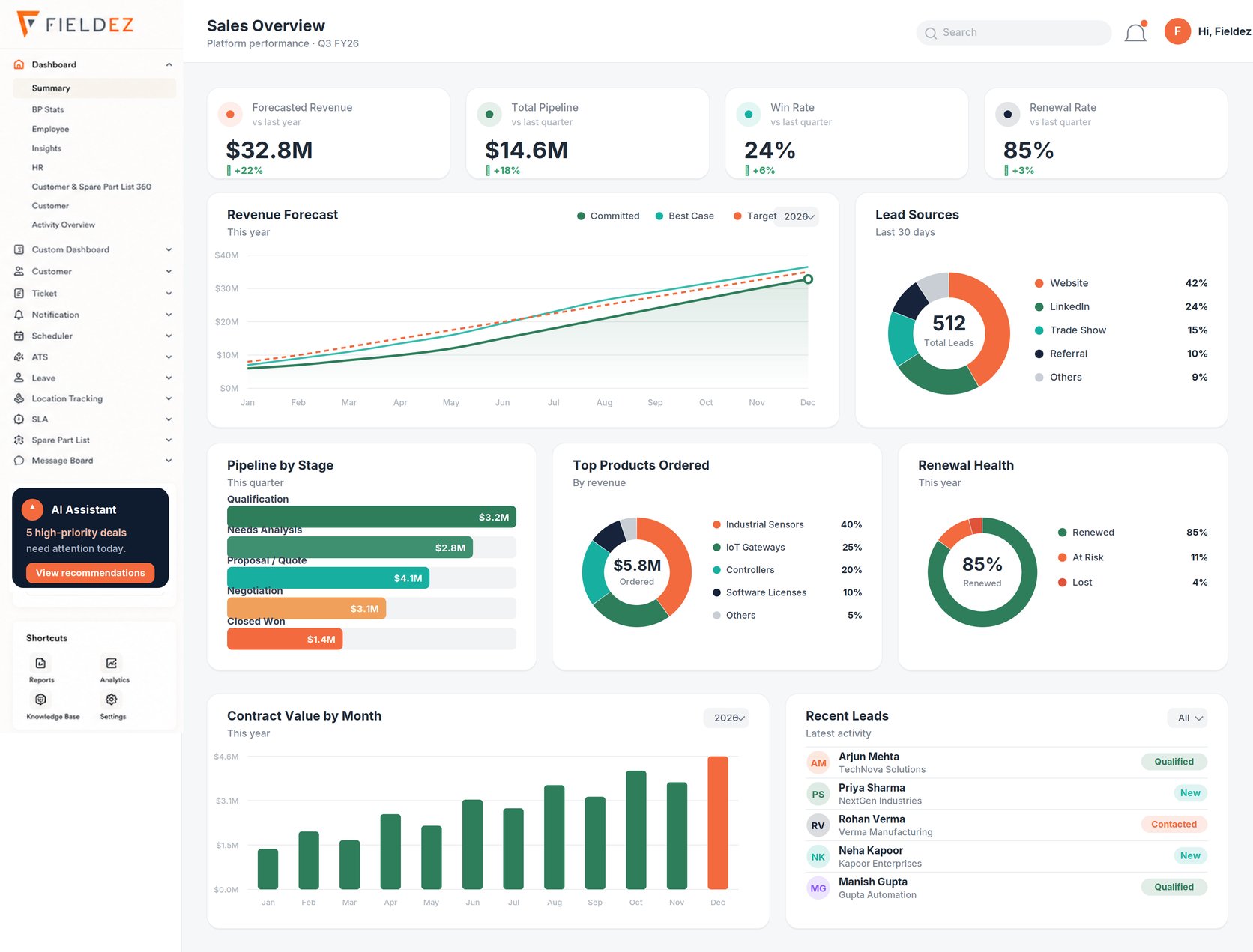Open Priya Sharma lead row
This screenshot has width=1253, height=952.
click(1006, 794)
